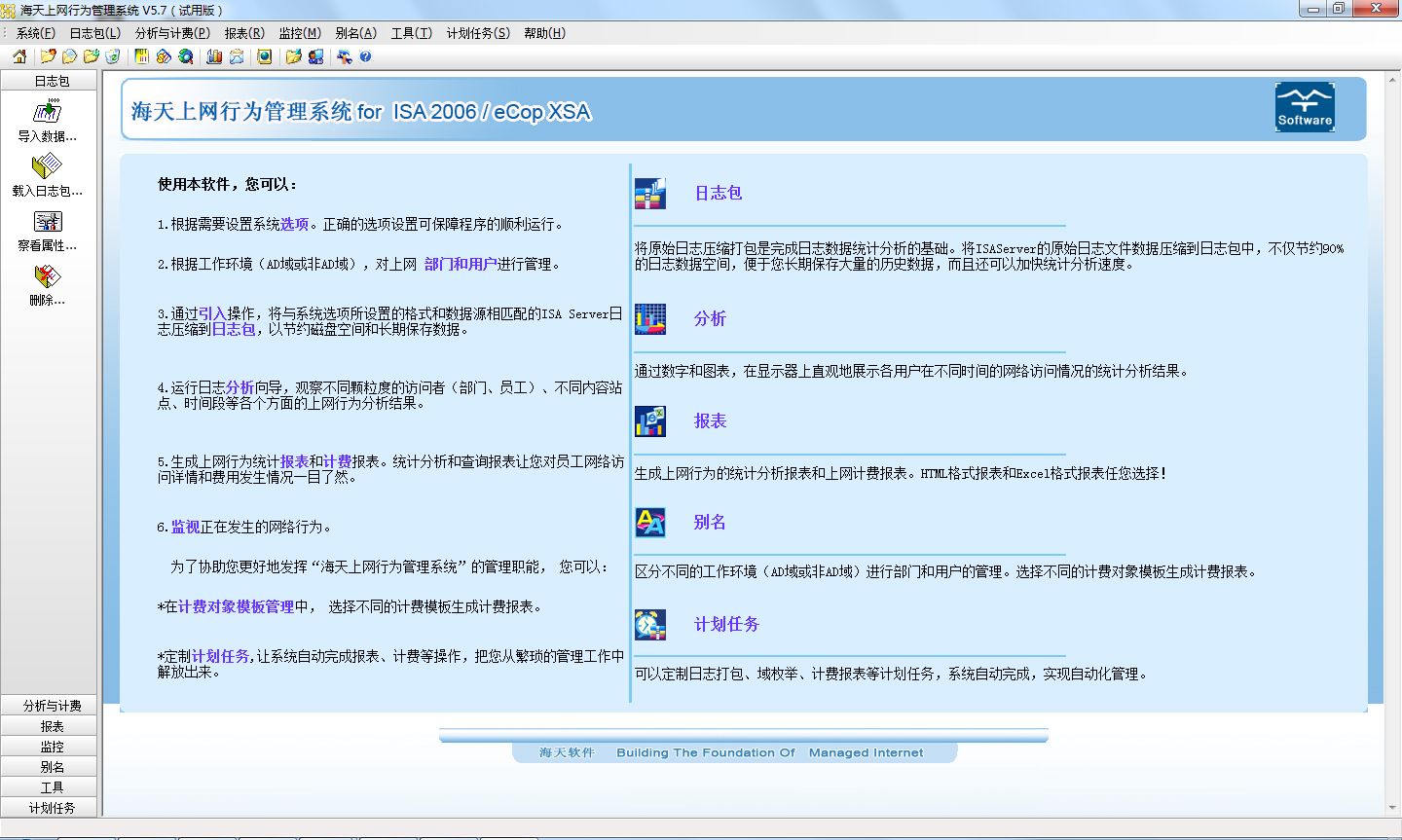This screenshot has width=1402, height=840.
Task: Click the View Properties sidebar icon
Action: 48,229
